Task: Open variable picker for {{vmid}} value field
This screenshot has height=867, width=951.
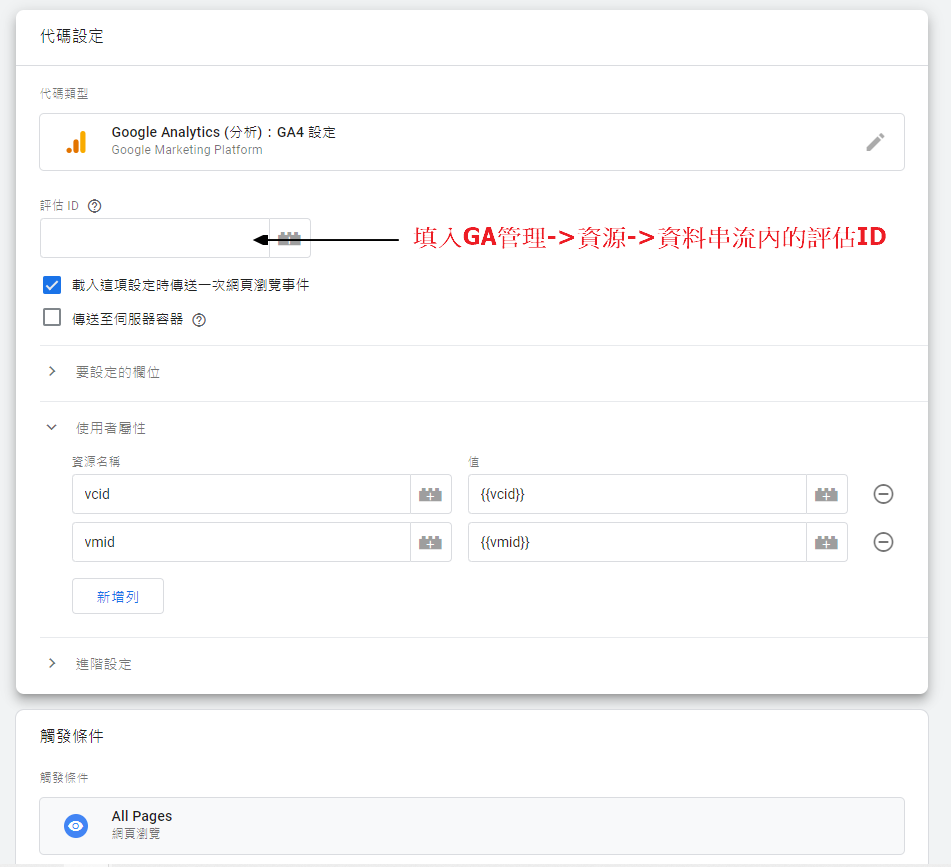Action: 826,542
